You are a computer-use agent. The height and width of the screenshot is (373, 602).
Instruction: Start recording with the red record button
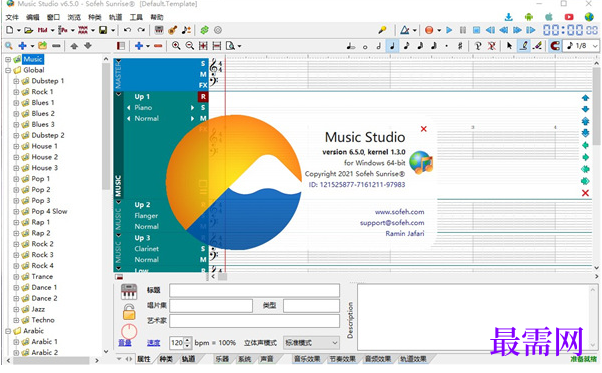[x=429, y=30]
